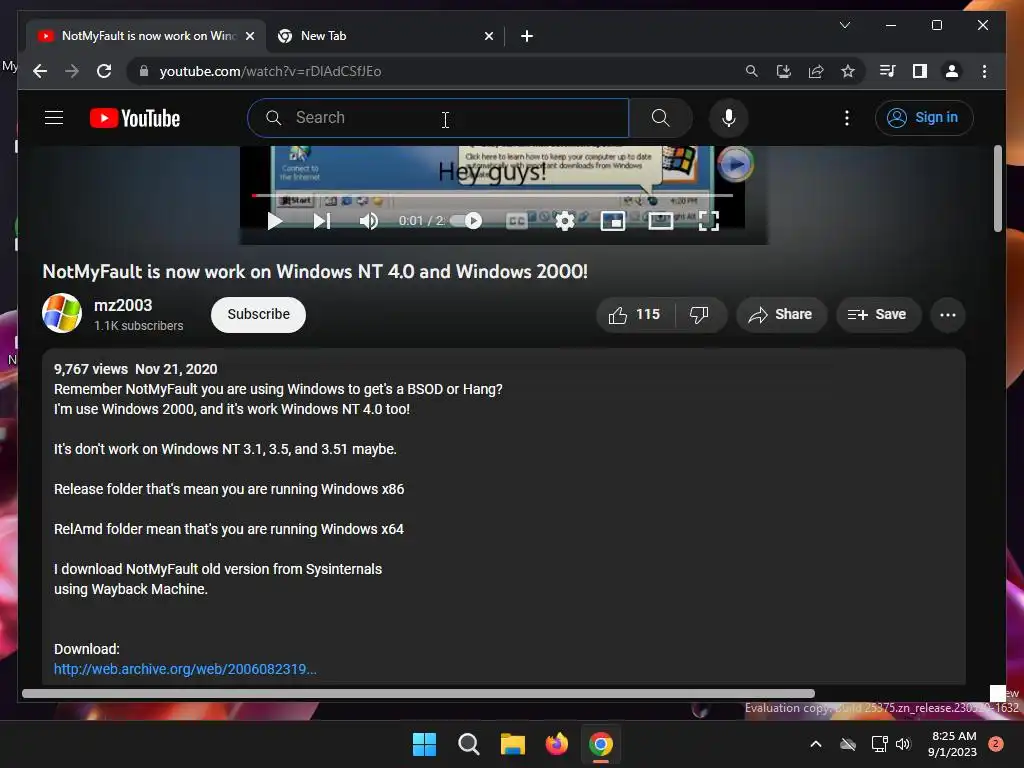Viewport: 1024px width, 768px height.
Task: Go forward in browser history
Action: (72, 71)
